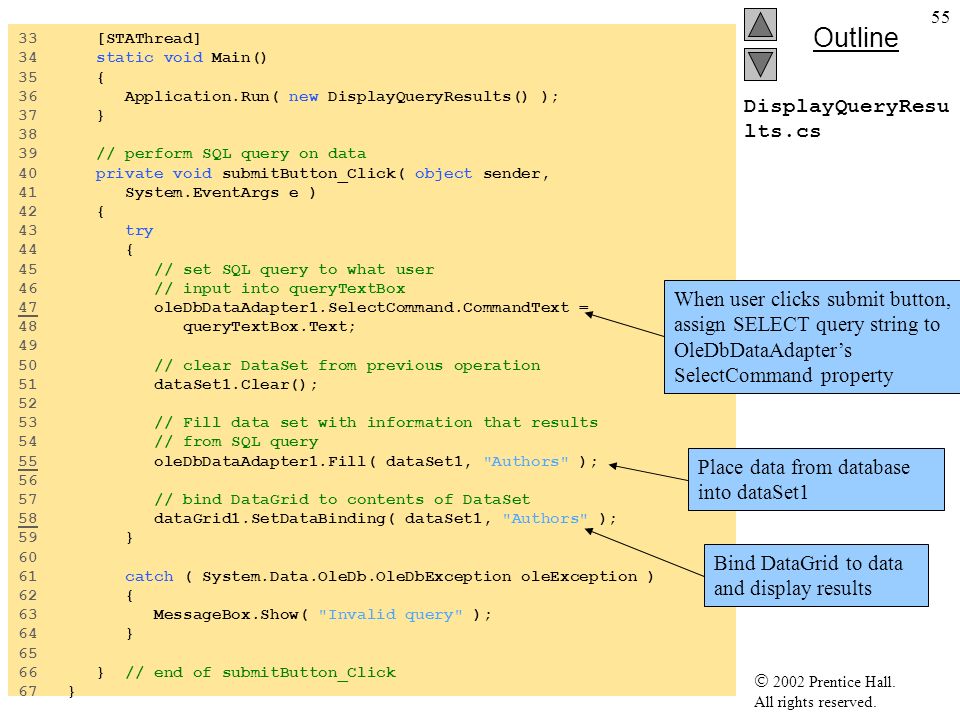Click the '2002 Prentice Hall' copyright text
The width and height of the screenshot is (960, 720).
pos(825,681)
